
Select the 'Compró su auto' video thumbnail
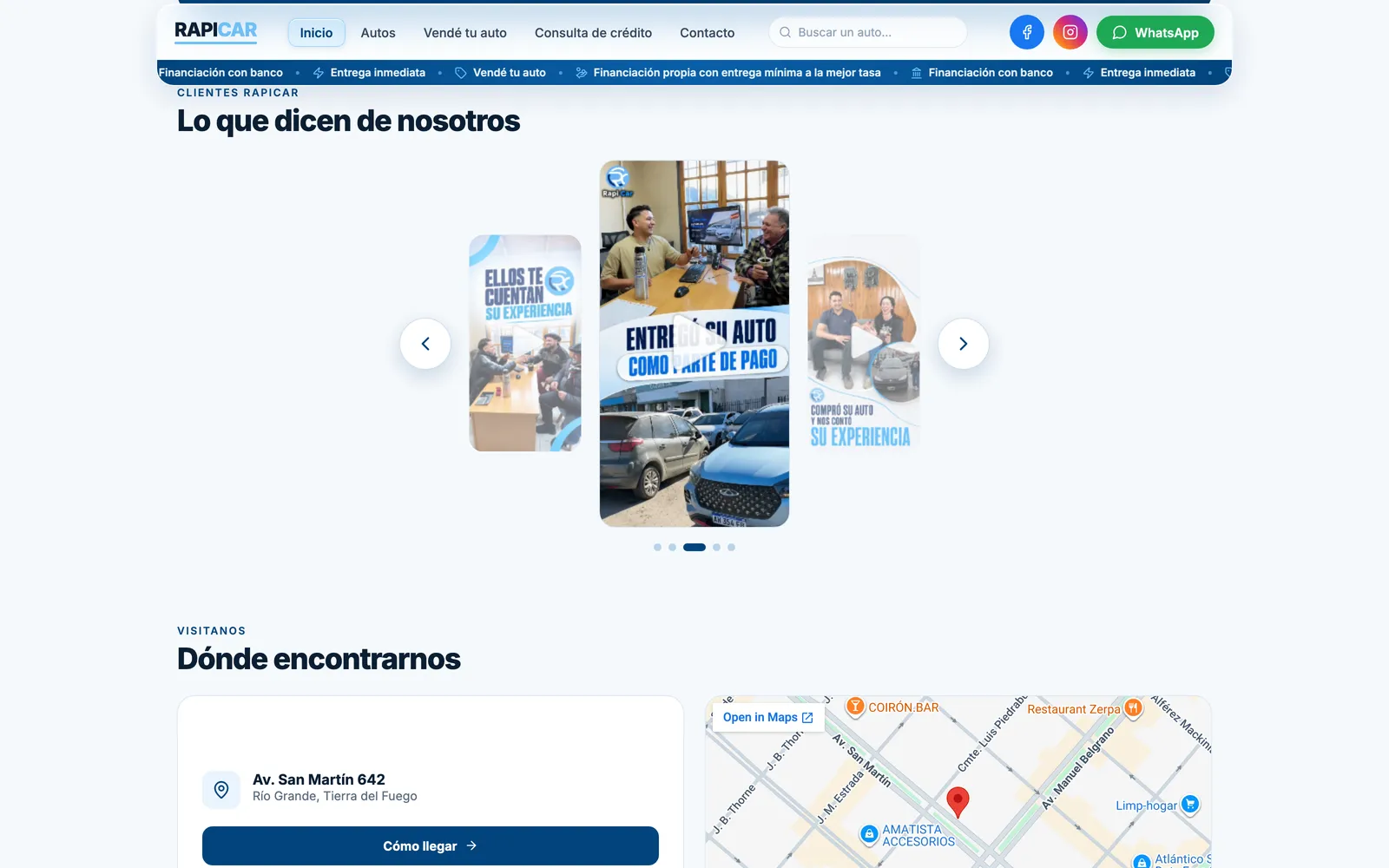863,343
